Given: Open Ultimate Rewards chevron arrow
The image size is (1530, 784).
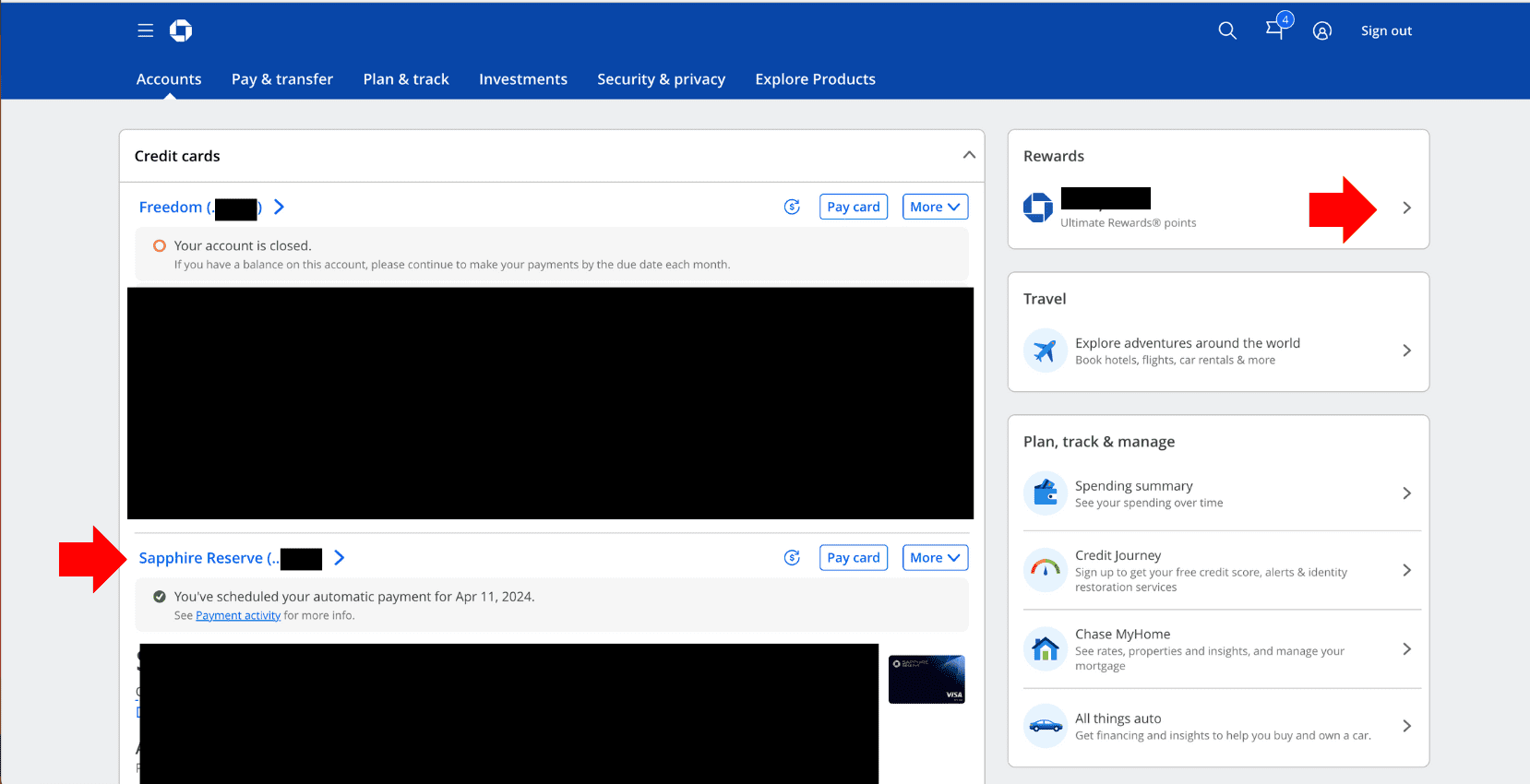Looking at the screenshot, I should tap(1406, 208).
